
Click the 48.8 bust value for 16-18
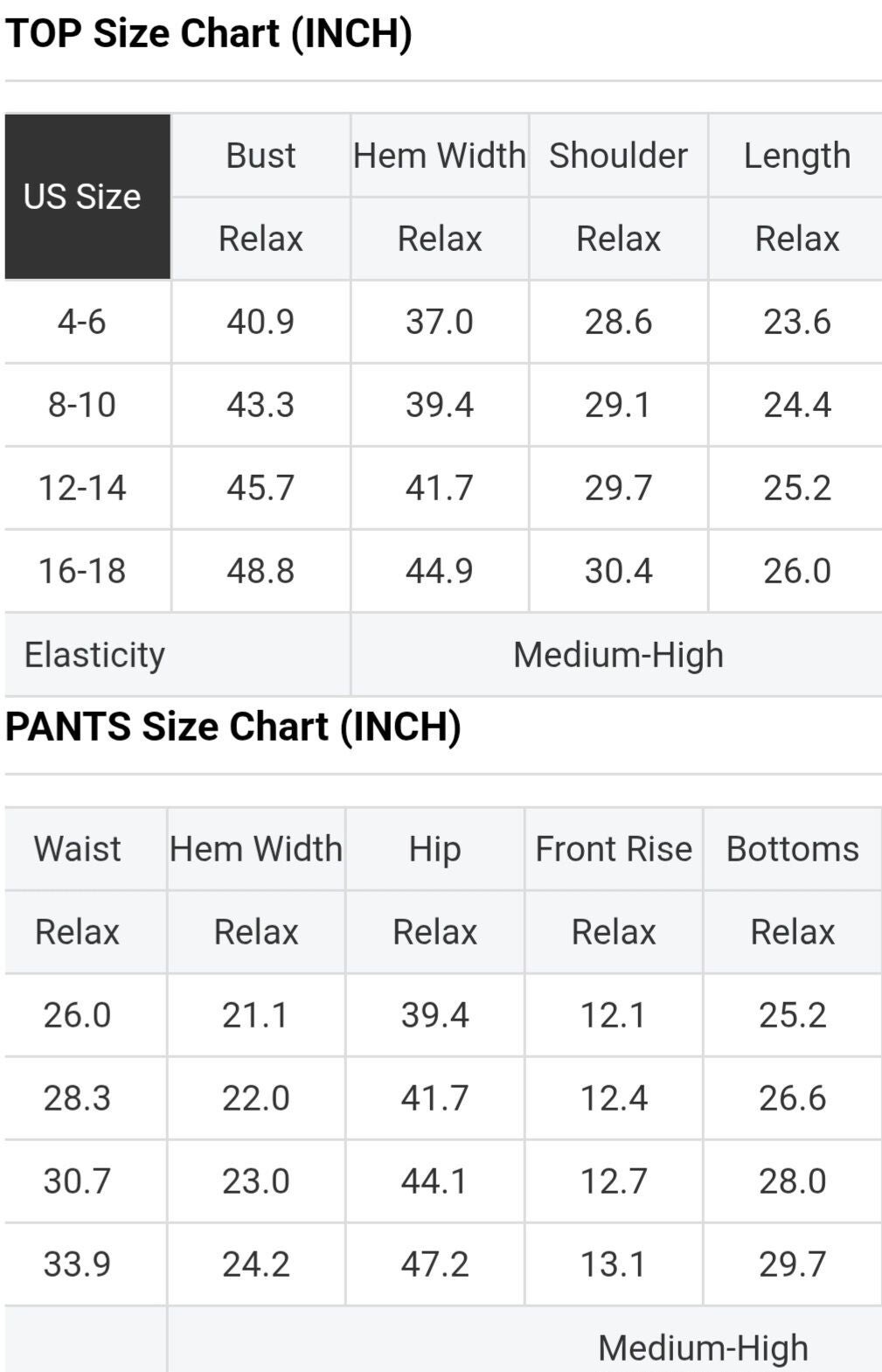(x=260, y=571)
